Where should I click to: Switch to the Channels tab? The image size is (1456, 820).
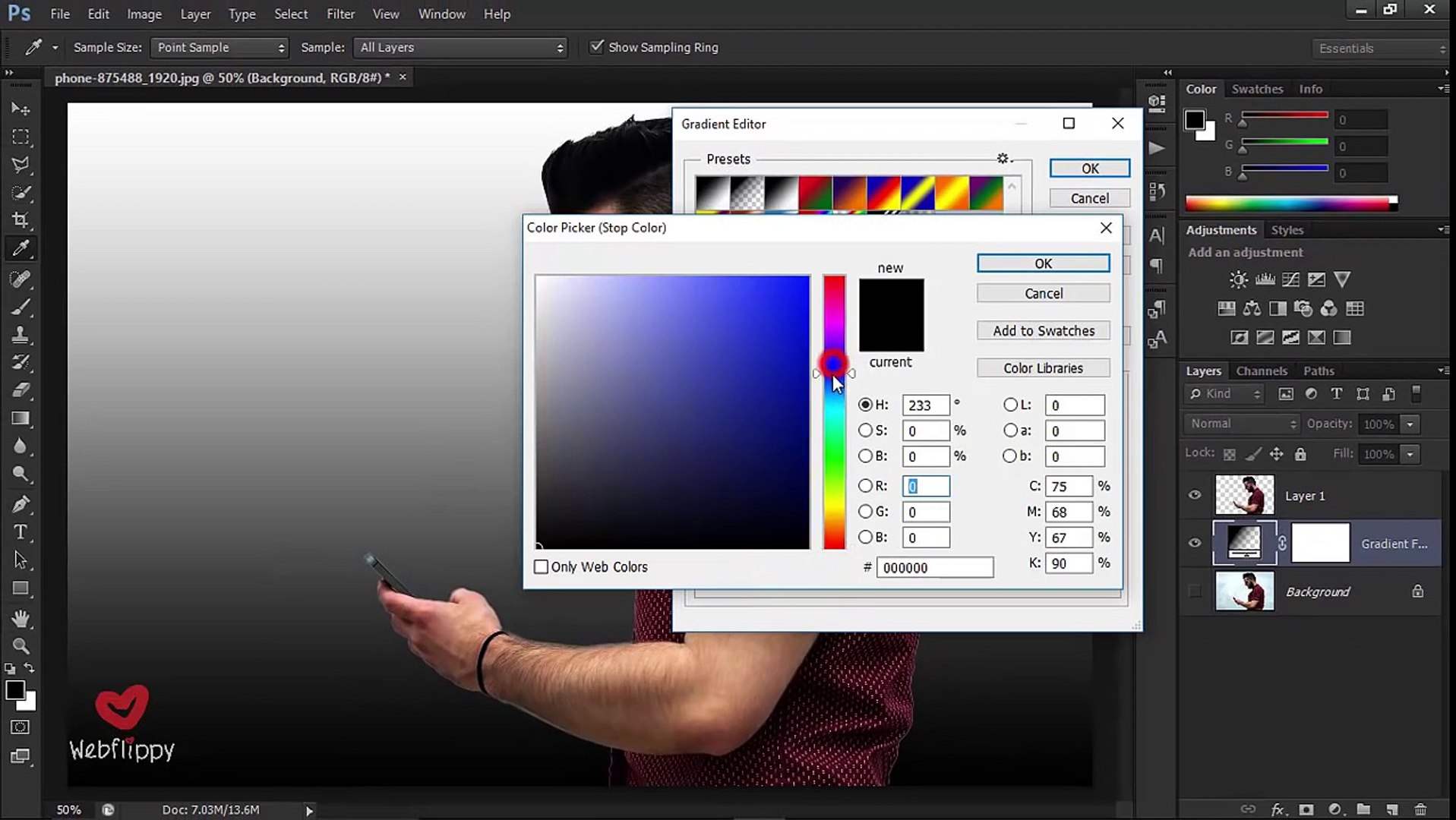(1261, 371)
